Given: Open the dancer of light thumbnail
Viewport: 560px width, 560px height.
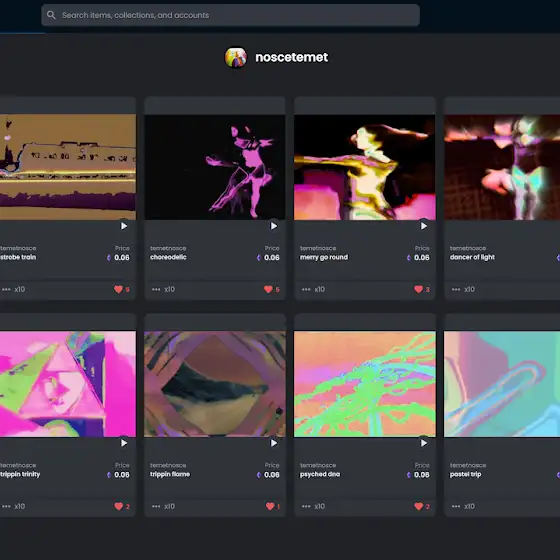Looking at the screenshot, I should (502, 167).
